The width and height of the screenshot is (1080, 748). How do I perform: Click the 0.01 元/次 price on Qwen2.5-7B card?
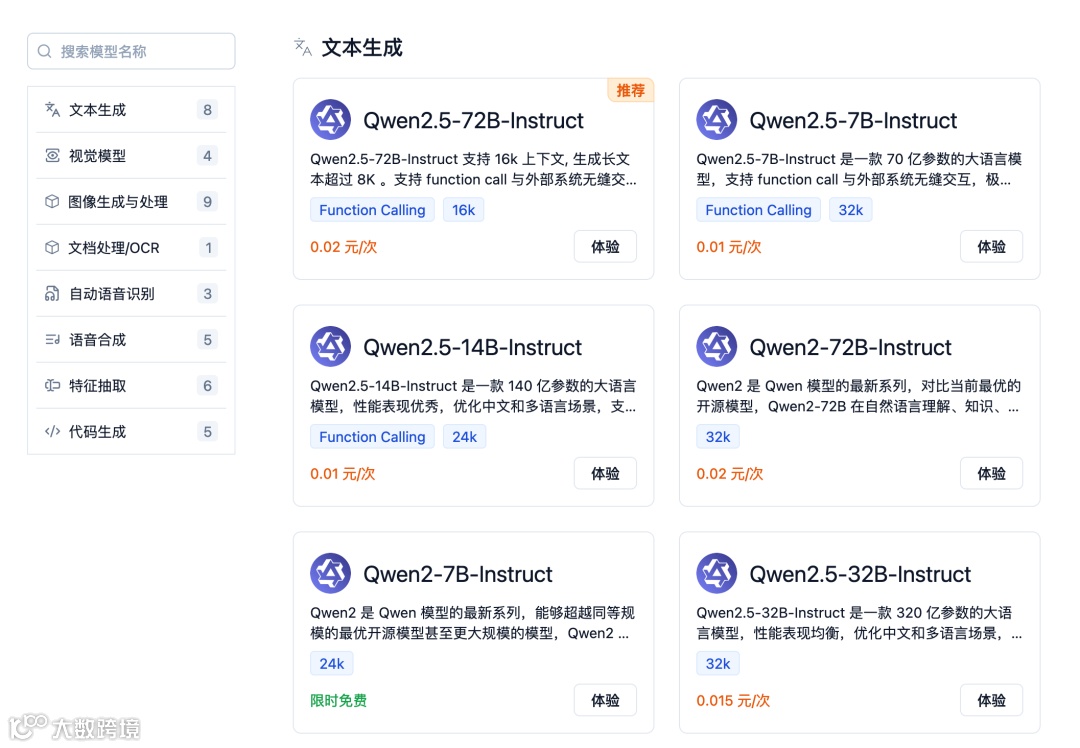(729, 247)
